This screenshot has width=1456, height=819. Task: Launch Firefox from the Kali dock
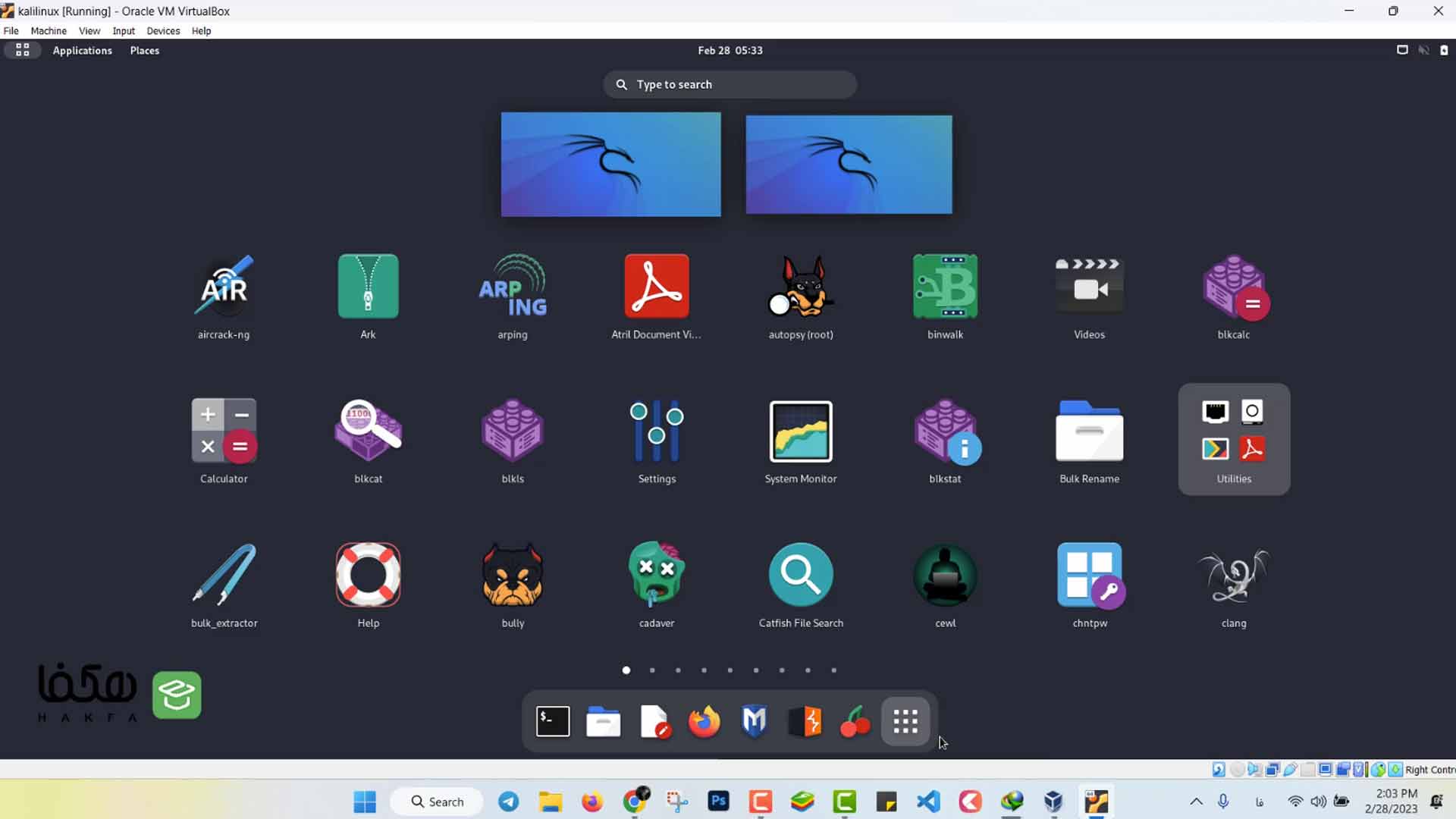point(704,721)
